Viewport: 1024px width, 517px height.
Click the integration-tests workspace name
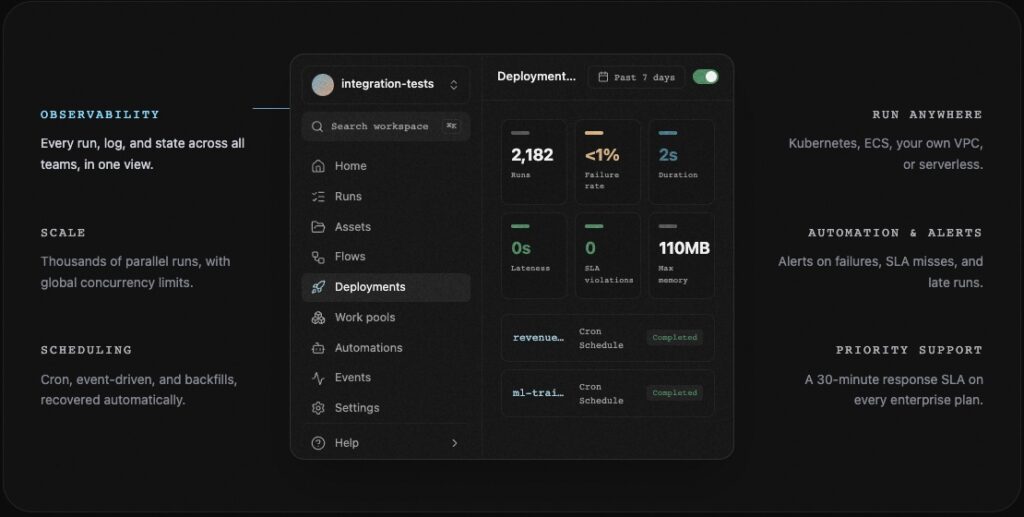point(387,84)
